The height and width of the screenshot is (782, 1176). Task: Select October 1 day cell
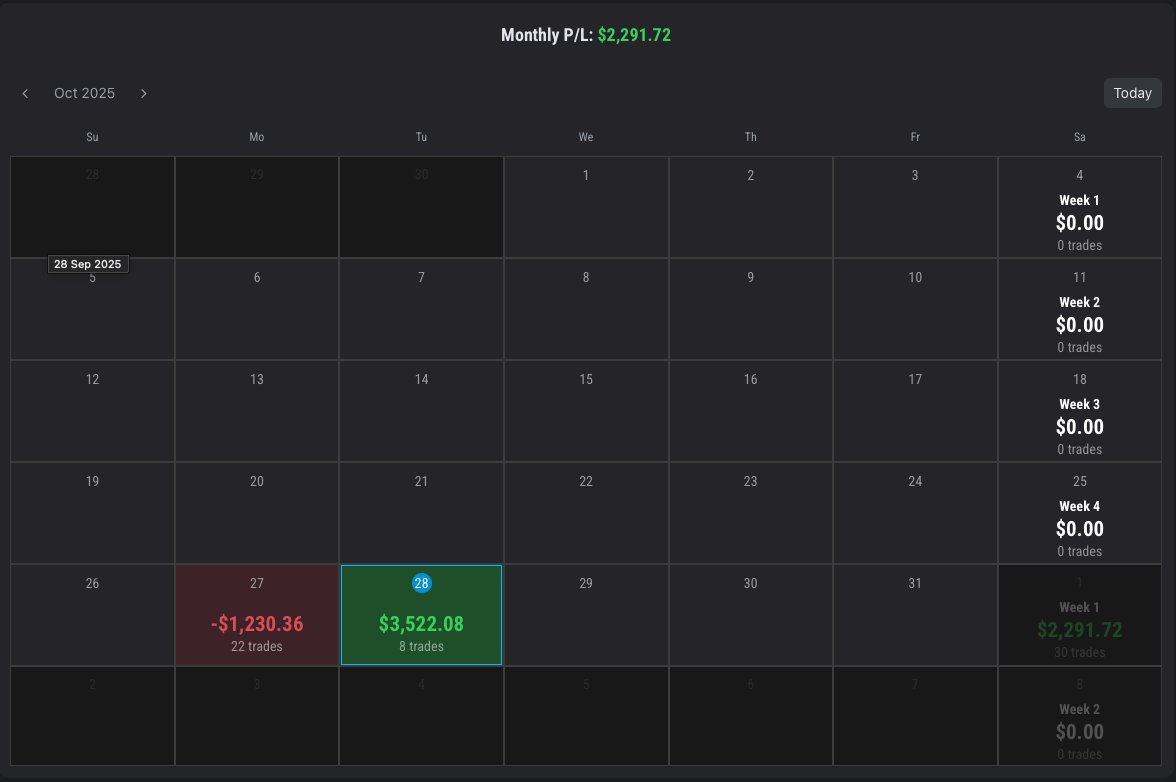(586, 207)
